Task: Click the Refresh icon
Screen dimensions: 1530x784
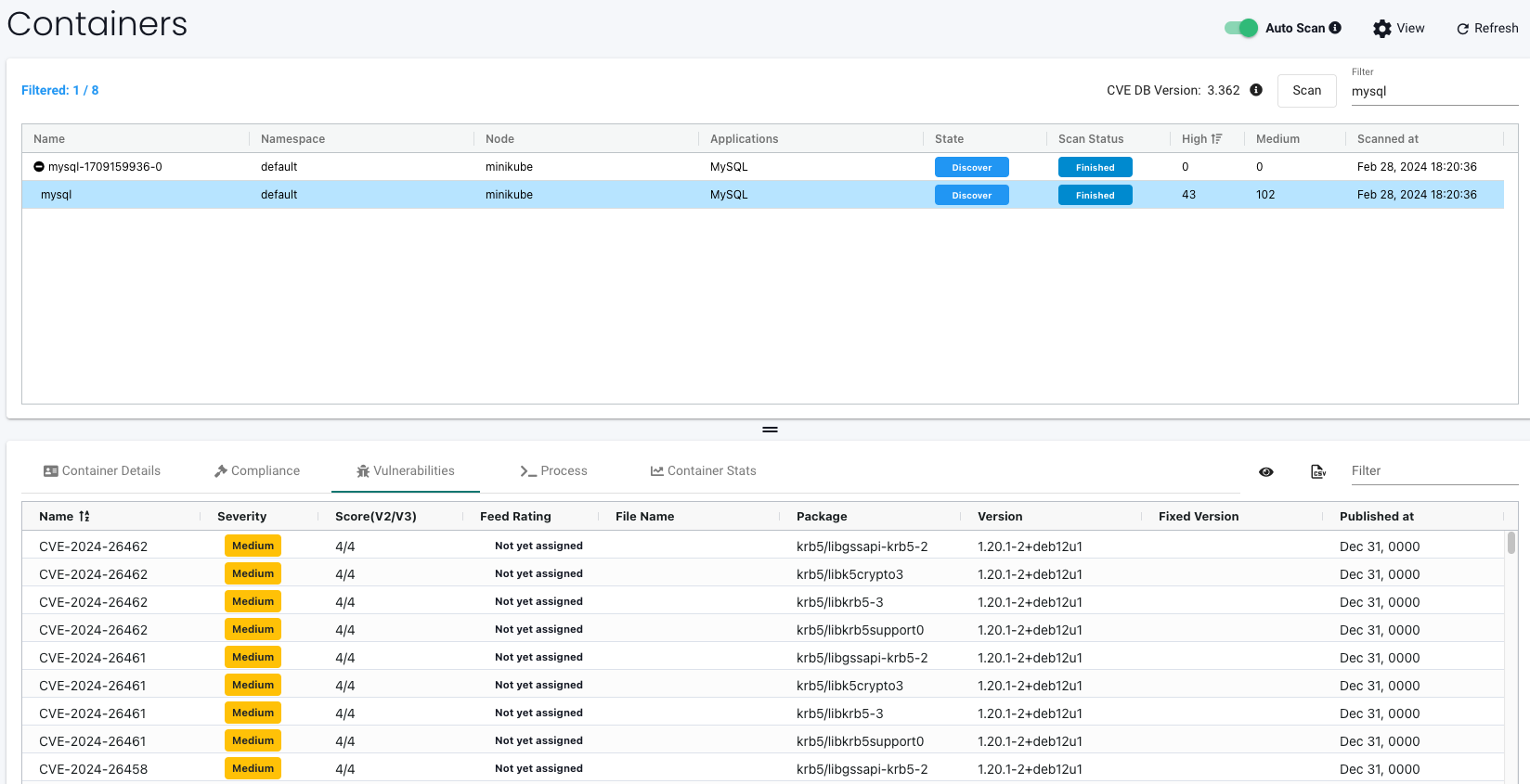Action: pyautogui.click(x=1463, y=29)
